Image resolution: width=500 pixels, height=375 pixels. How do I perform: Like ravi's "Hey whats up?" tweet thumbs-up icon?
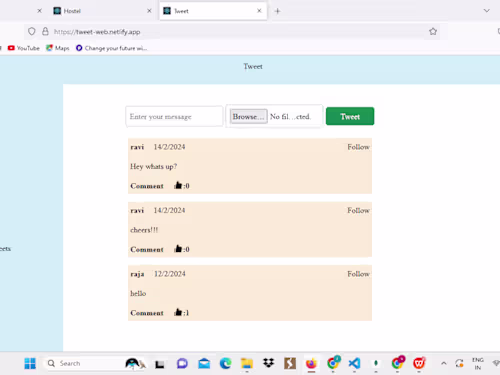click(x=178, y=185)
